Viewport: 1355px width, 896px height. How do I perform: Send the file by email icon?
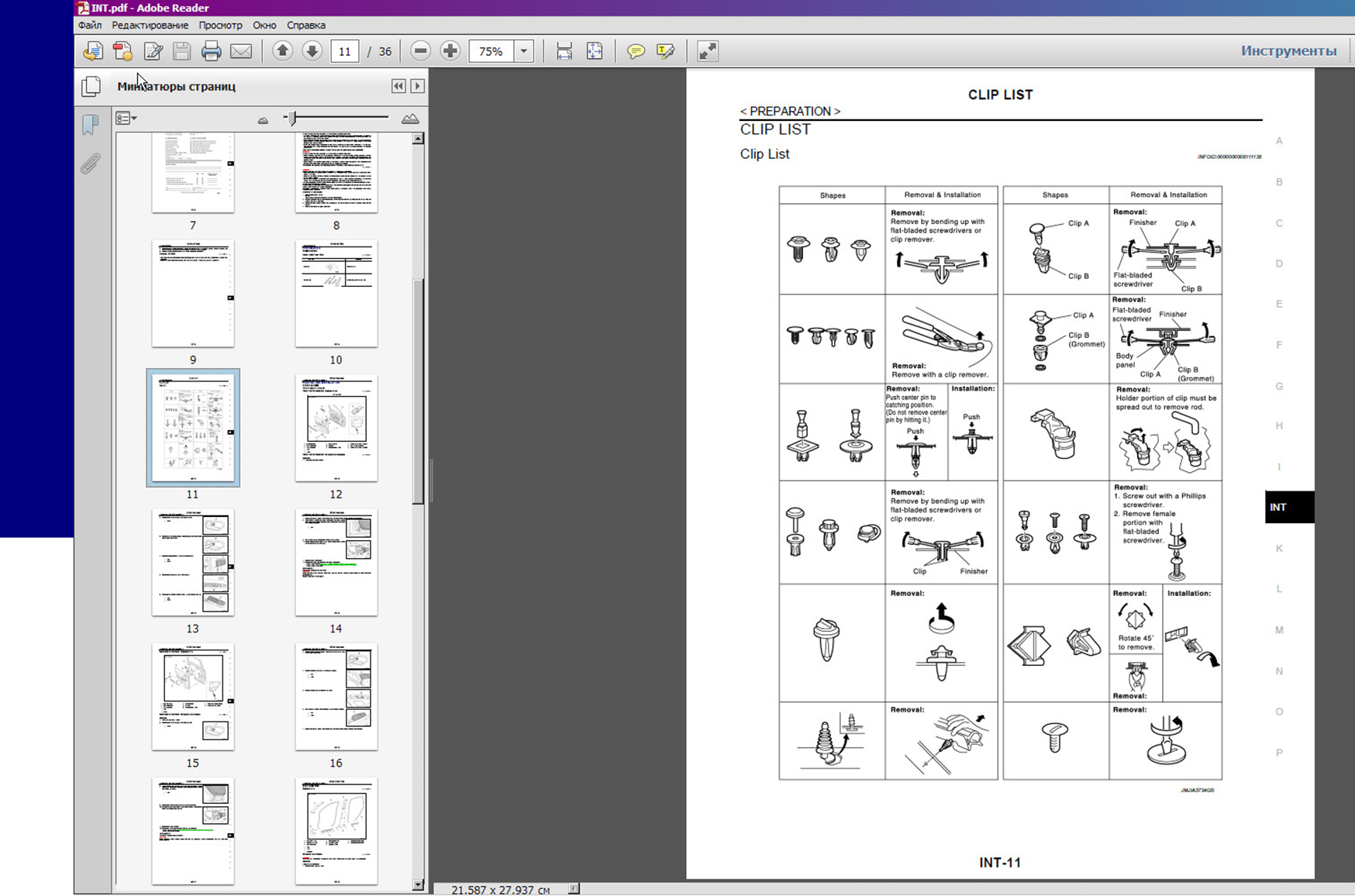(241, 52)
